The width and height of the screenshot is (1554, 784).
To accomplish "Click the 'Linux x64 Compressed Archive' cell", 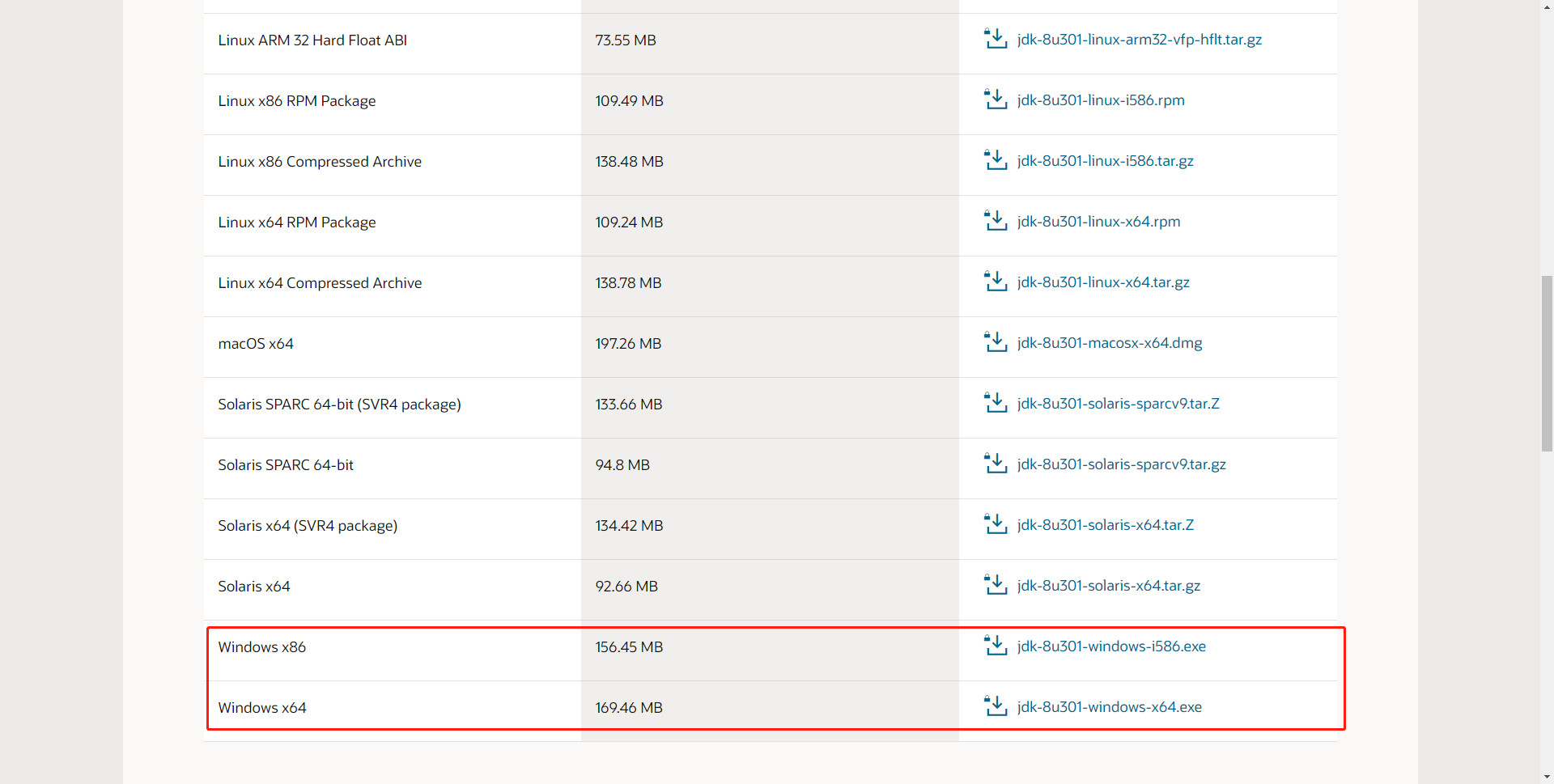I will point(393,286).
